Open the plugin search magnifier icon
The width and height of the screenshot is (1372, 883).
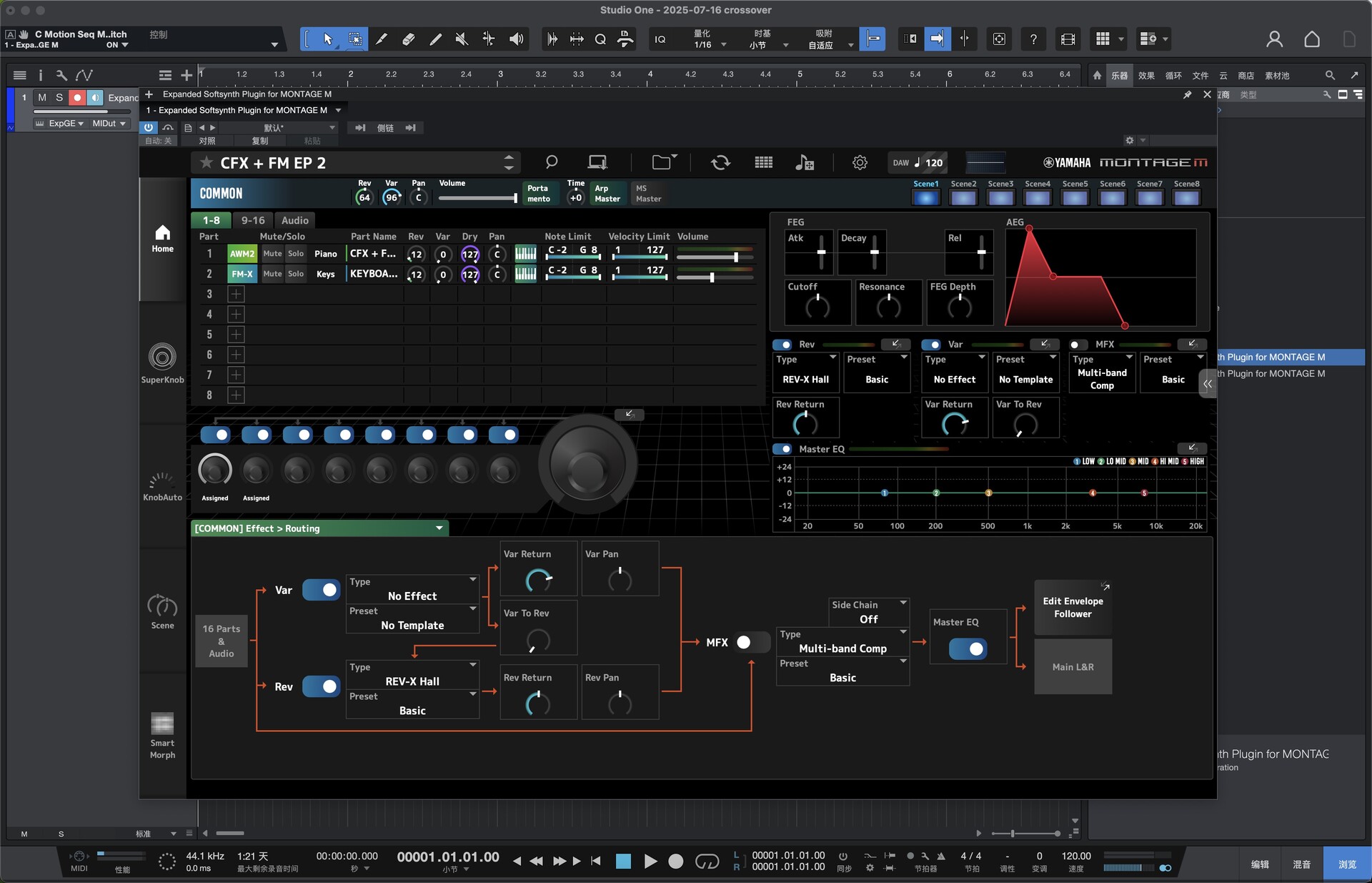(x=551, y=163)
